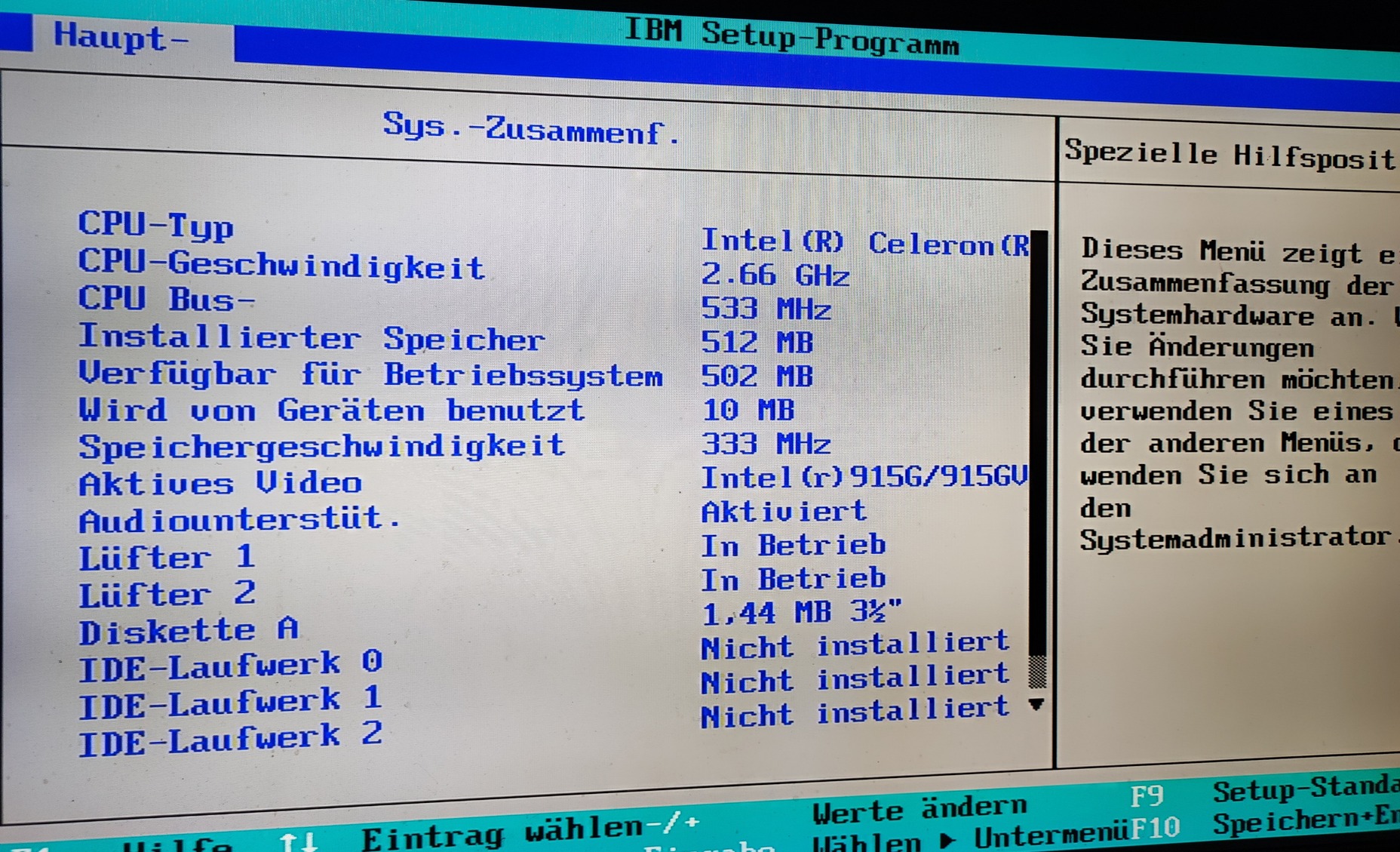Select the Aktives Video label
The image size is (1400, 852).
220,483
